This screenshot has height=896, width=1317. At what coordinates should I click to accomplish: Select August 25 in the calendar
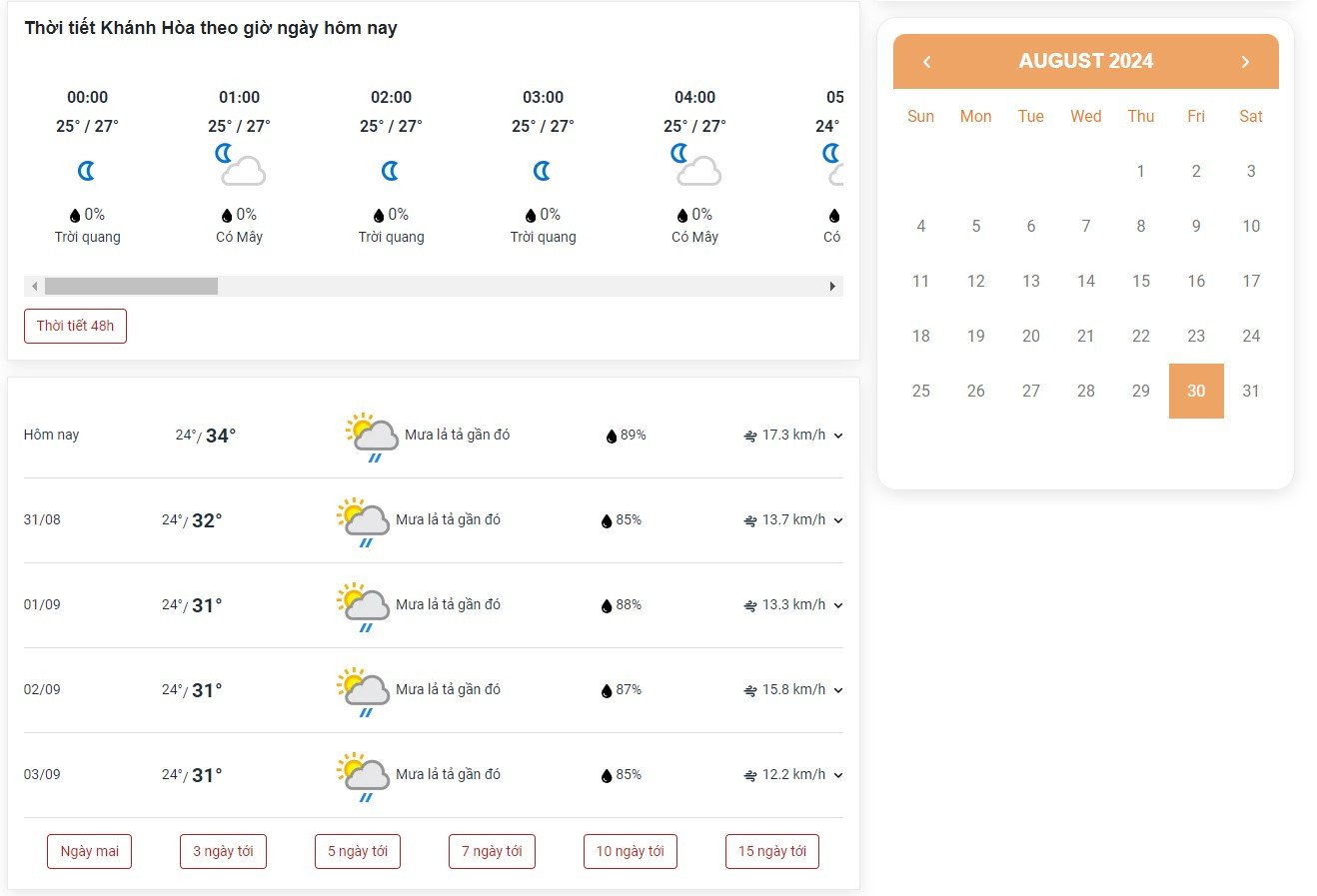click(x=921, y=391)
